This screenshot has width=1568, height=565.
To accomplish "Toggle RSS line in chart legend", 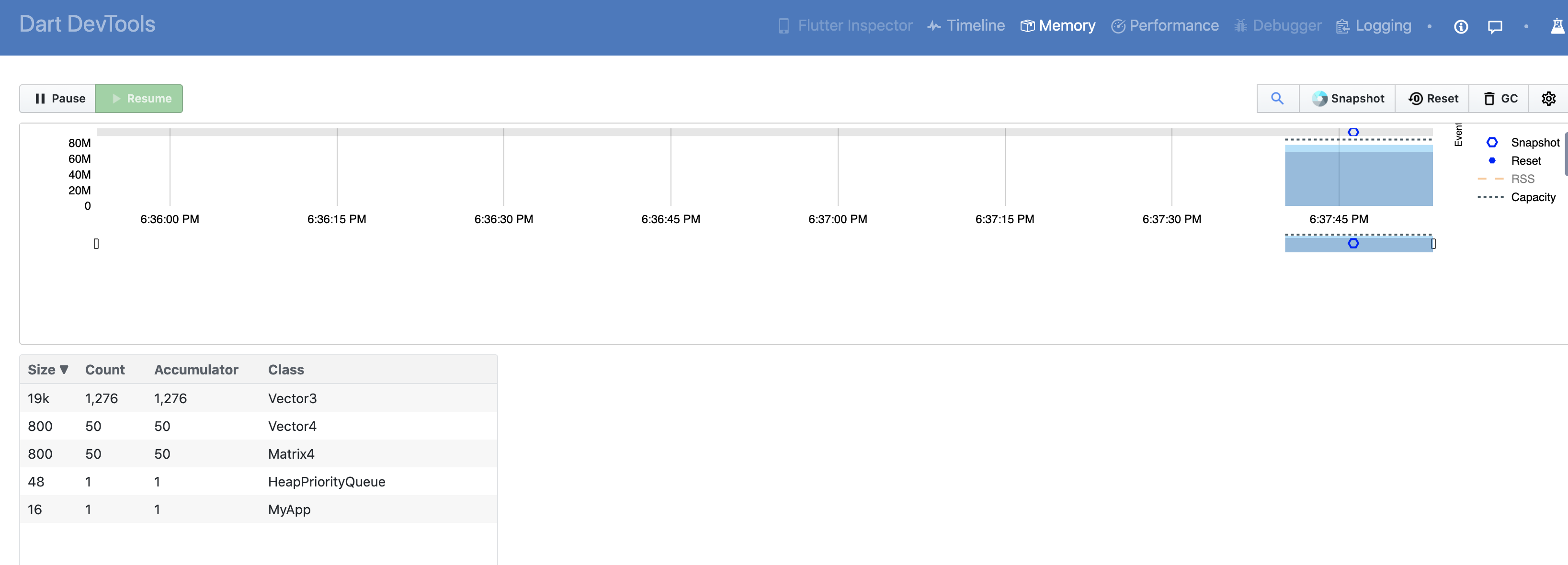I will pos(1522,179).
